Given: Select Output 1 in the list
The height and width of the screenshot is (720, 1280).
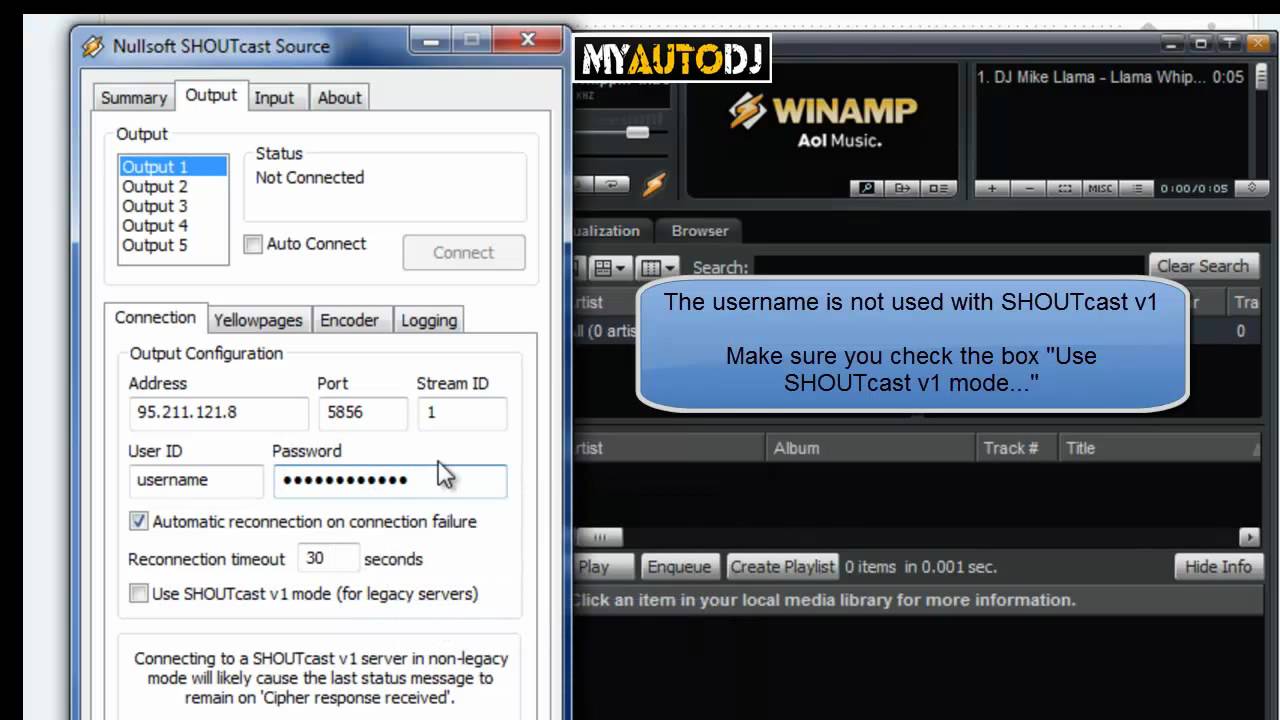Looking at the screenshot, I should (172, 167).
